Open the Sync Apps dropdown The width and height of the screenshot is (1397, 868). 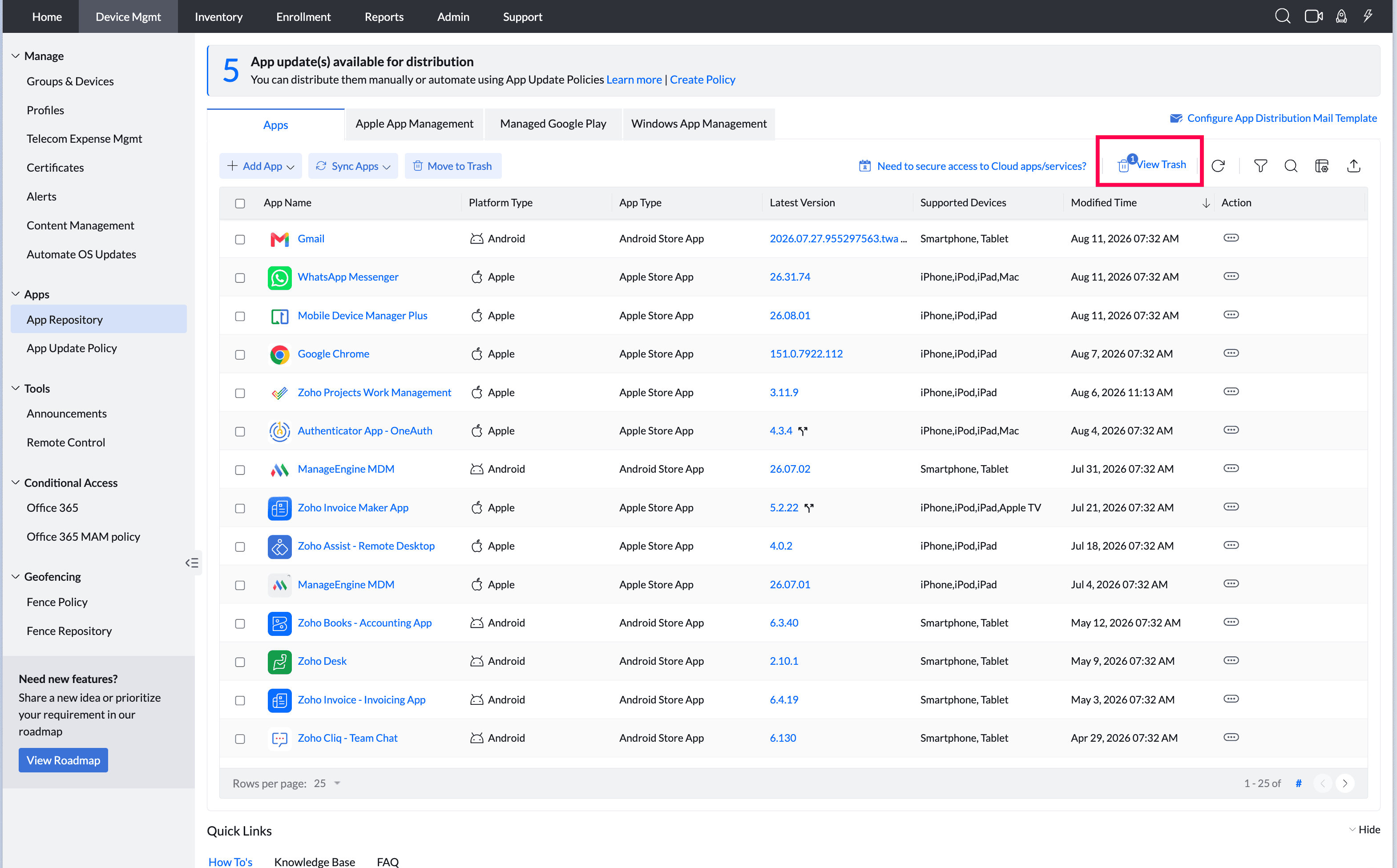(x=352, y=166)
